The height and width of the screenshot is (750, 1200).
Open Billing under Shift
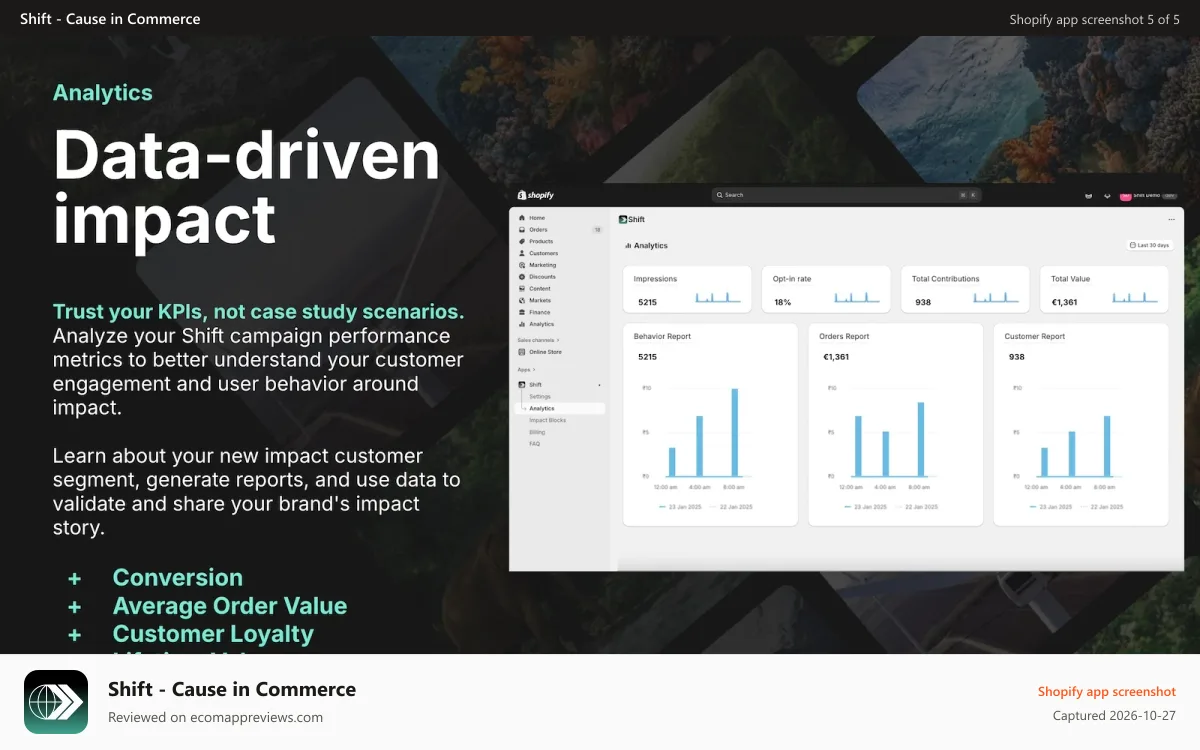pyautogui.click(x=537, y=432)
